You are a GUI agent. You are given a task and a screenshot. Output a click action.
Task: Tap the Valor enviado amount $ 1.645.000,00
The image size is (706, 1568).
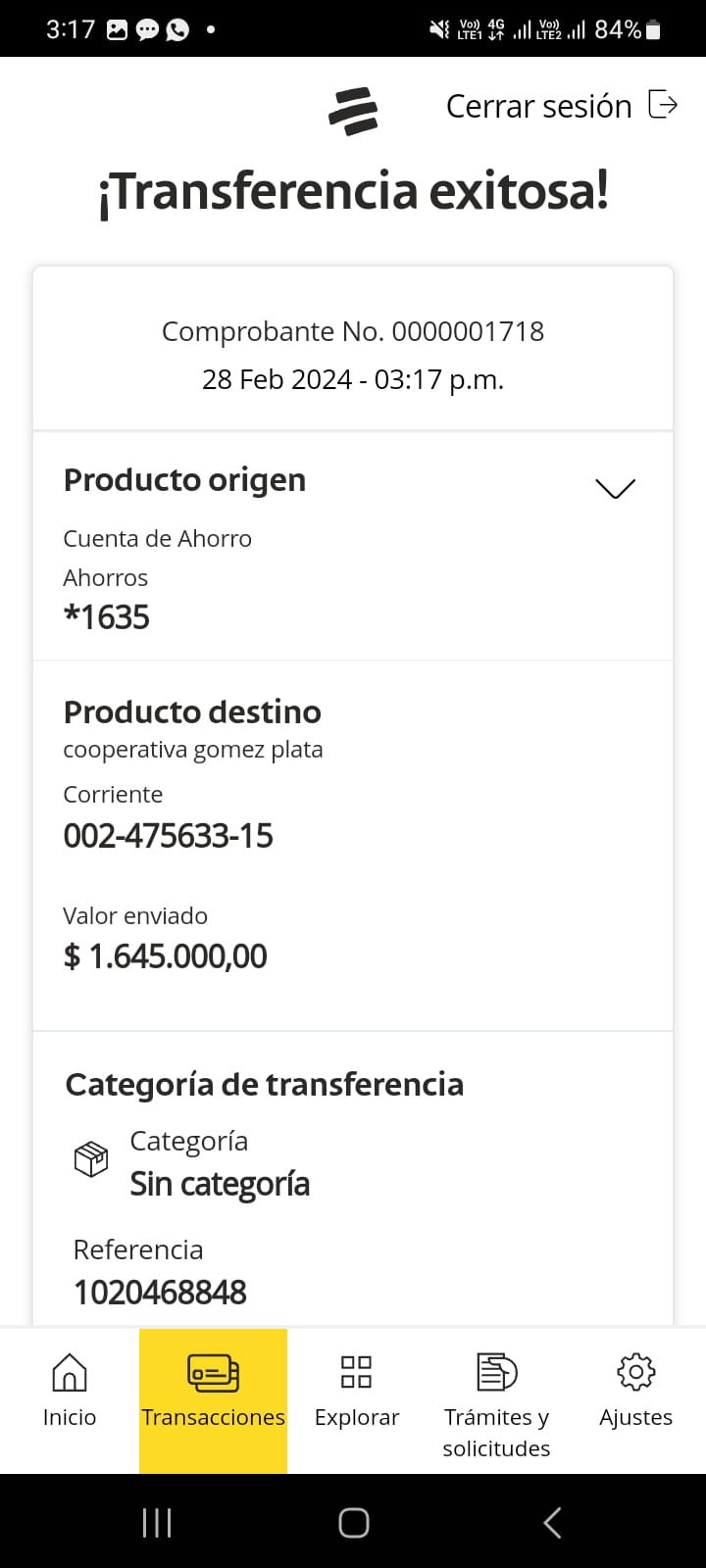(x=165, y=956)
